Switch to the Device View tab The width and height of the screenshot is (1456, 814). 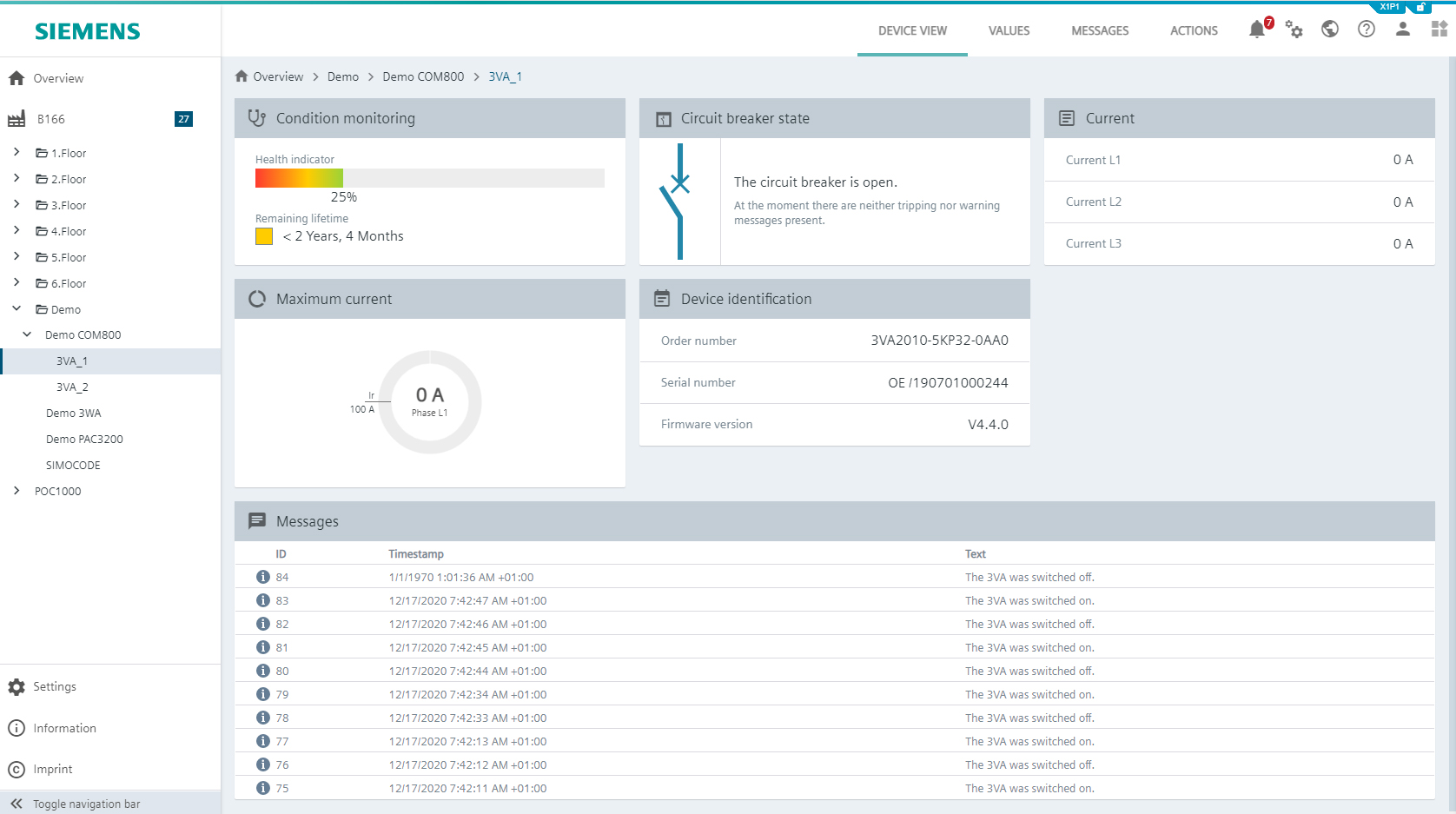(912, 30)
